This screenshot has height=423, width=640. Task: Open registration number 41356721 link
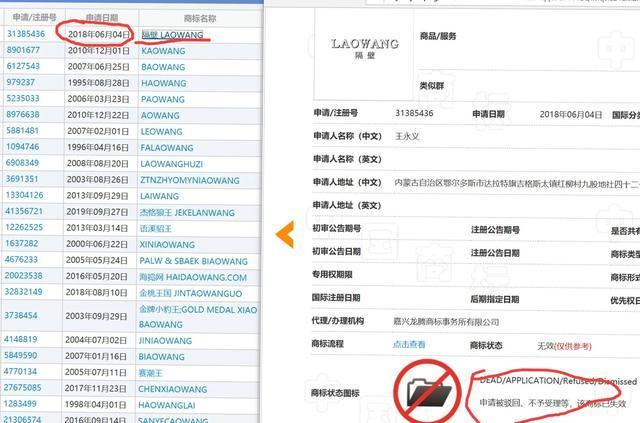(x=24, y=211)
